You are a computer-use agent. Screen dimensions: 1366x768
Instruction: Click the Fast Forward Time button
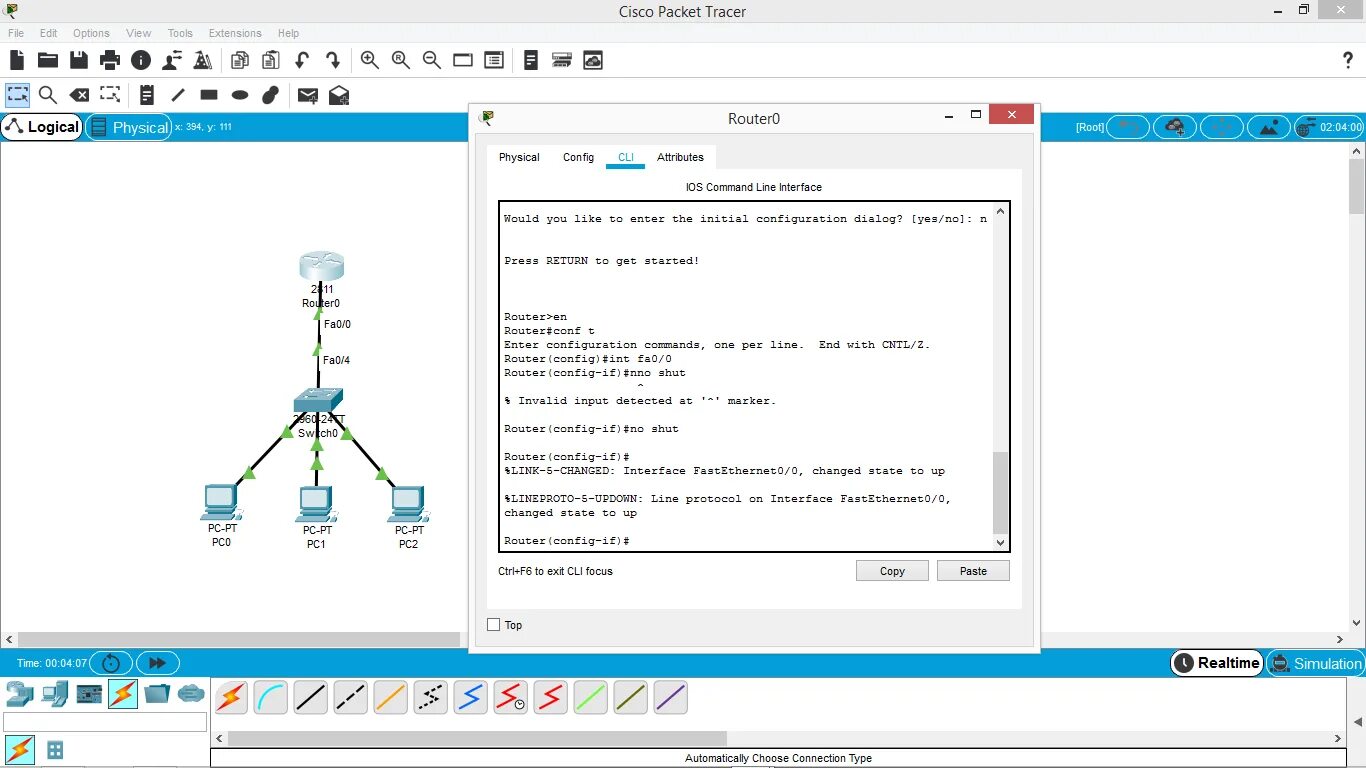click(158, 663)
